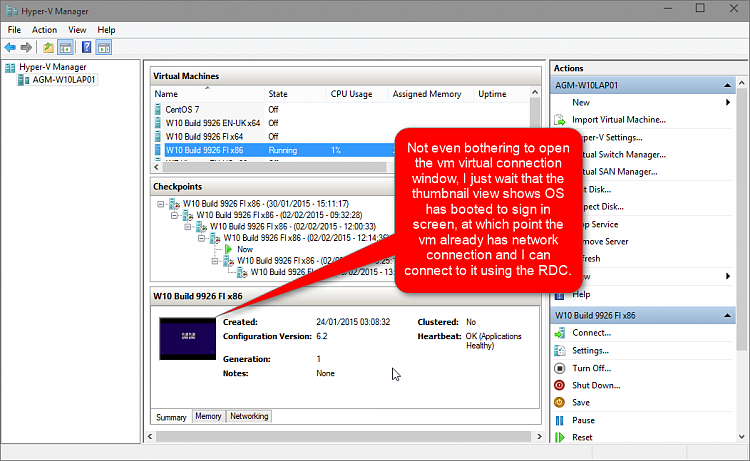Click the VM screen thumbnail preview
Image resolution: width=750 pixels, height=461 pixels.
click(x=188, y=339)
